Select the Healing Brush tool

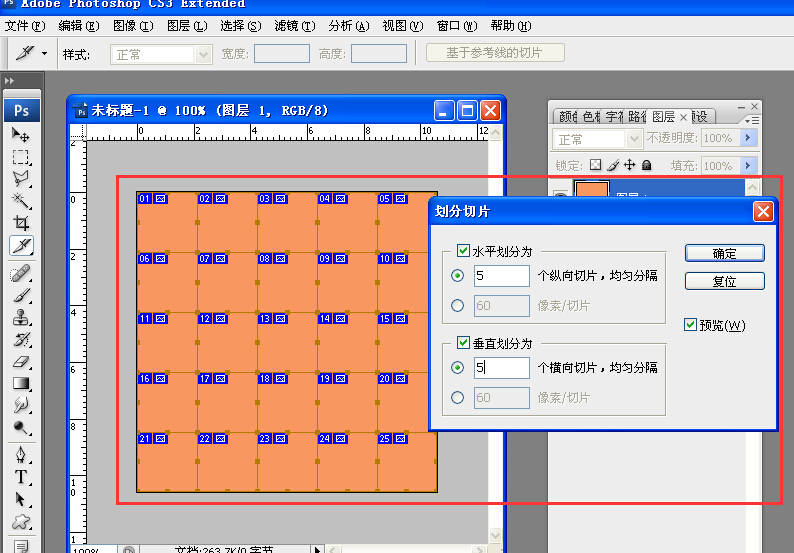(x=21, y=274)
